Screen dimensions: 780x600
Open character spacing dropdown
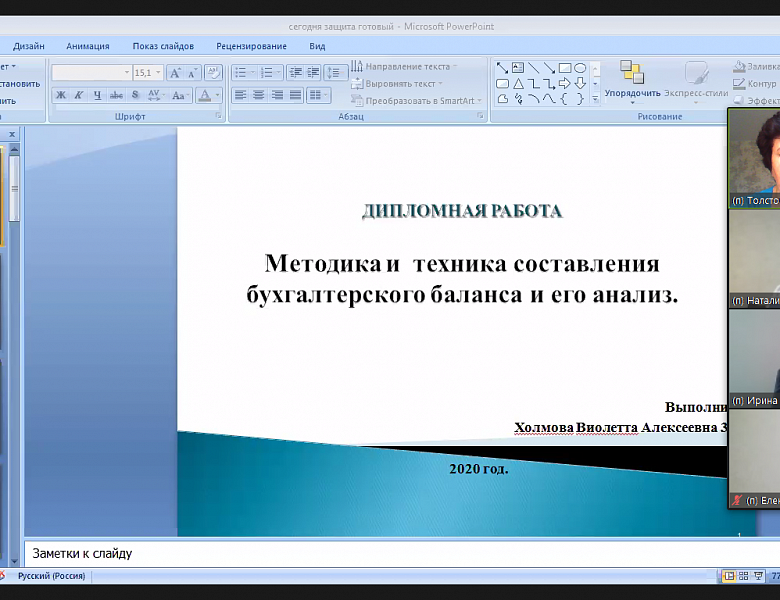155,95
